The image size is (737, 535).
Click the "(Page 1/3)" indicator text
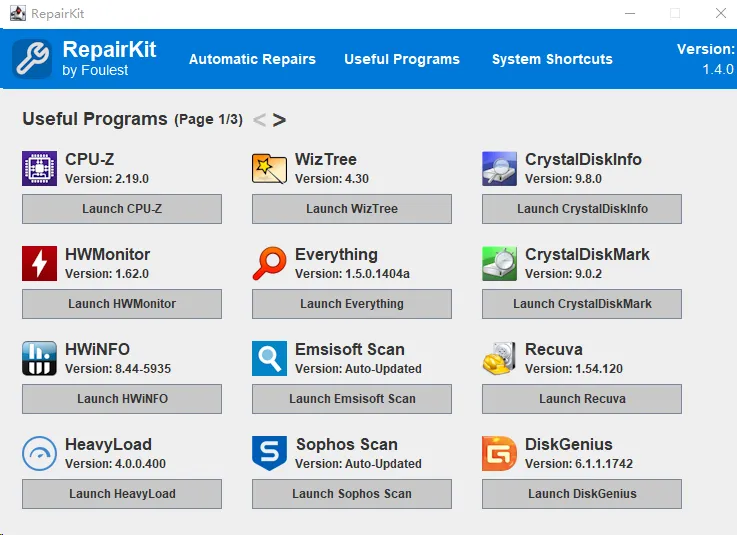pyautogui.click(x=209, y=119)
